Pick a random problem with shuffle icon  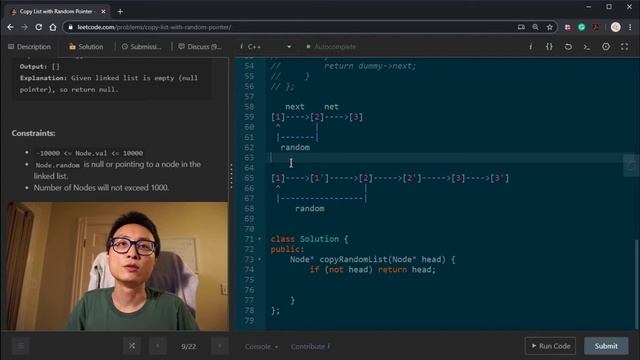click(x=132, y=346)
